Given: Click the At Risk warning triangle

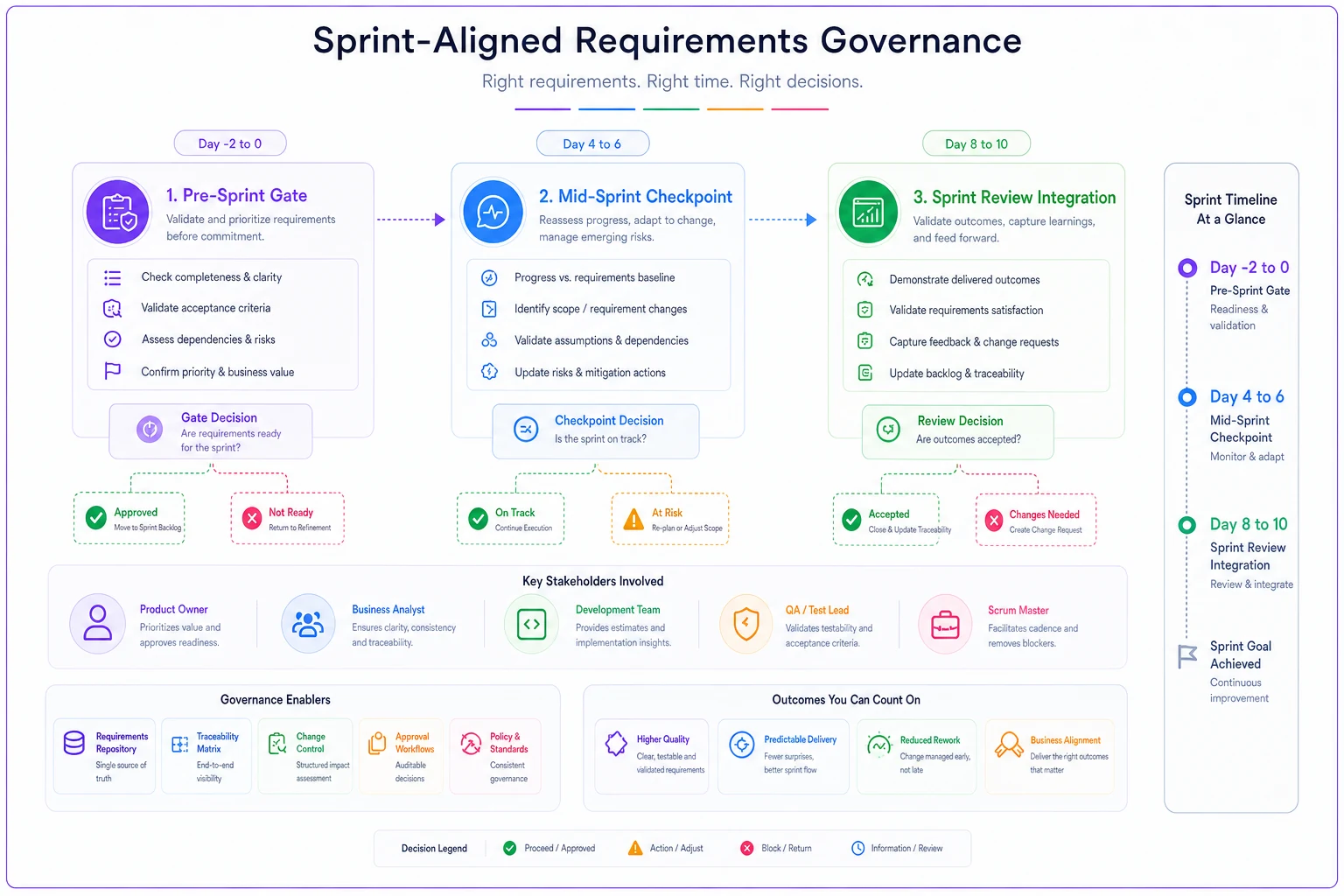Looking at the screenshot, I should pyautogui.click(x=633, y=520).
